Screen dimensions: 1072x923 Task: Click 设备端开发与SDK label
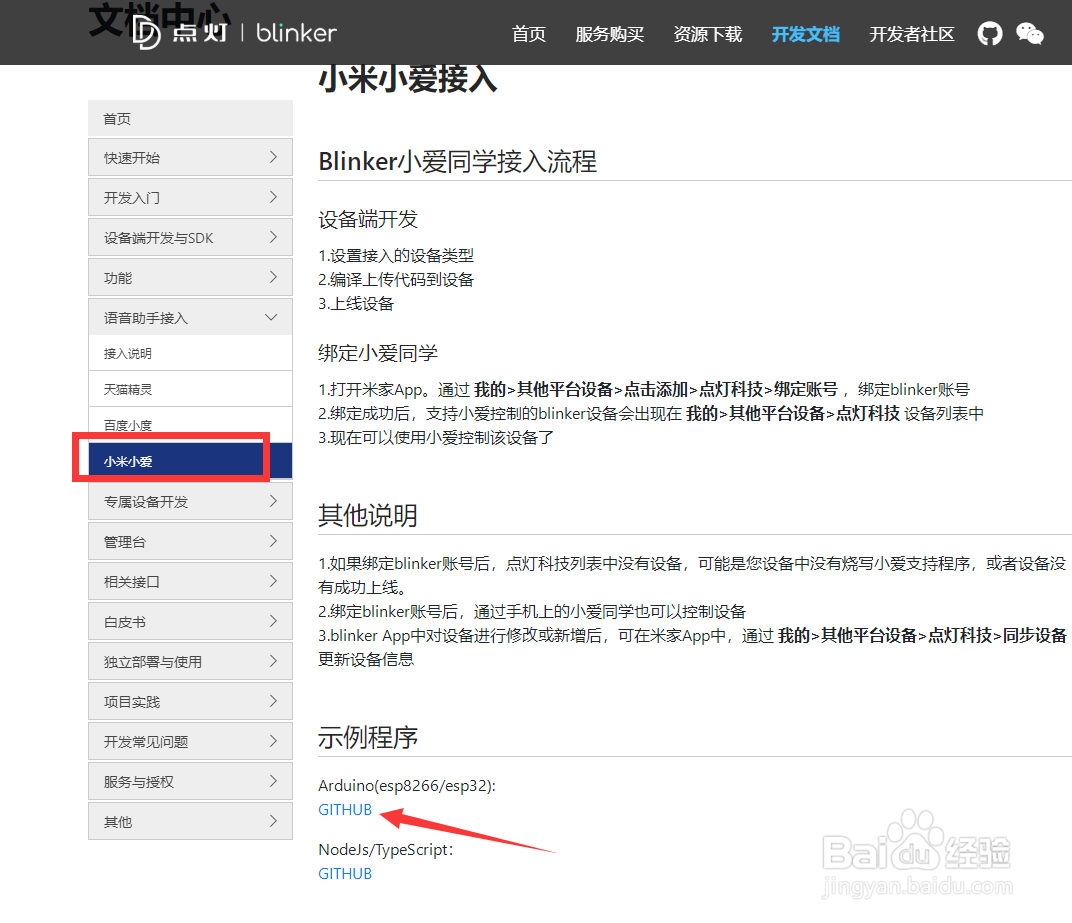159,238
